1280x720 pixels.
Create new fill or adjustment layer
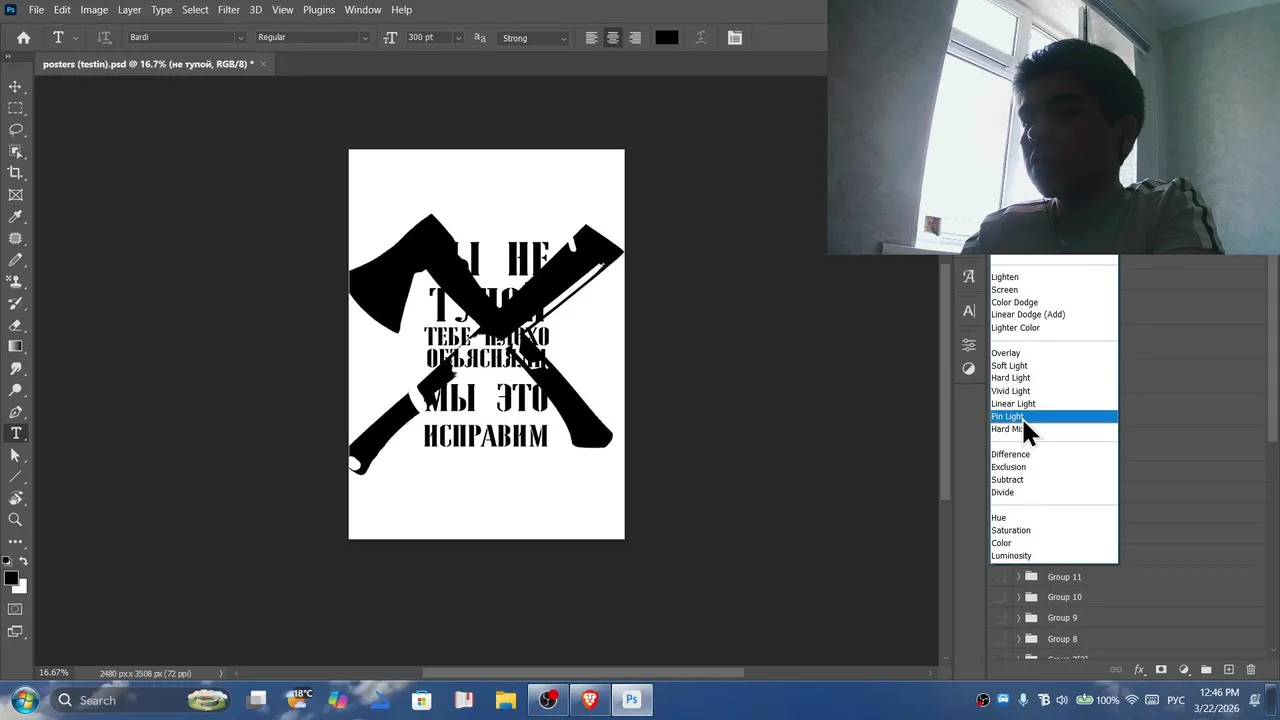(1184, 670)
